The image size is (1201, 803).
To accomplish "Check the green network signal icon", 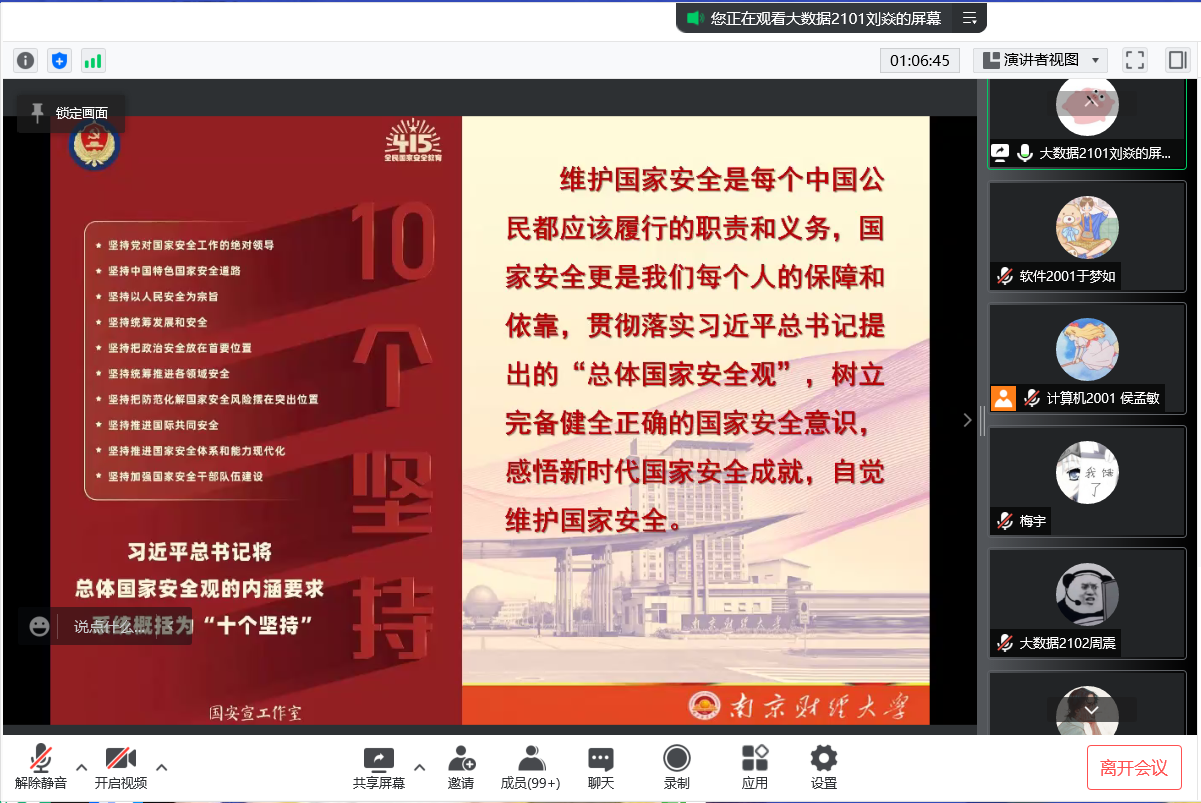I will point(93,60).
